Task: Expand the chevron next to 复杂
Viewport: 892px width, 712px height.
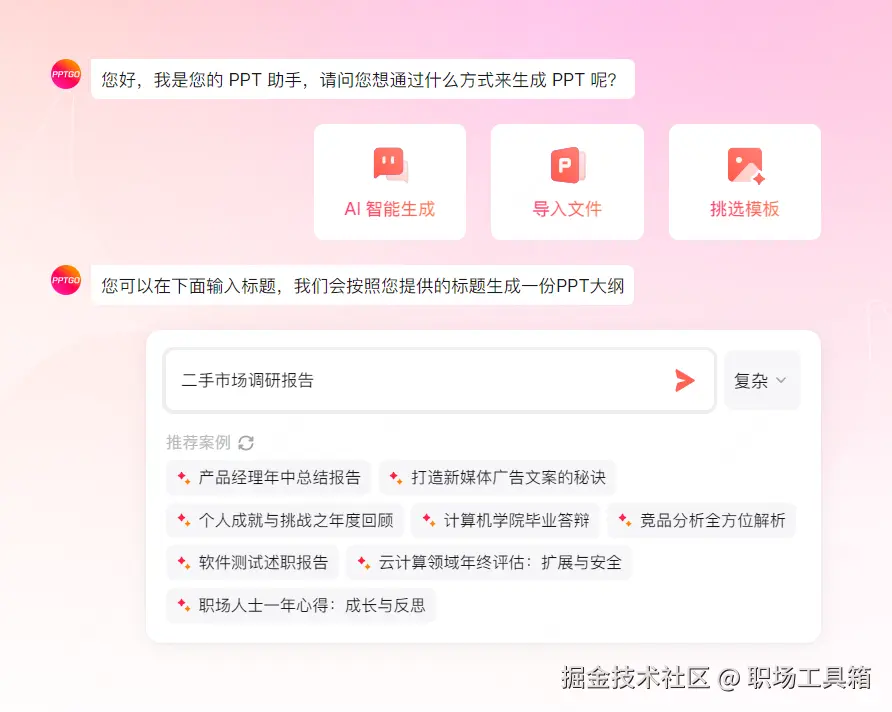Action: pyautogui.click(x=781, y=380)
